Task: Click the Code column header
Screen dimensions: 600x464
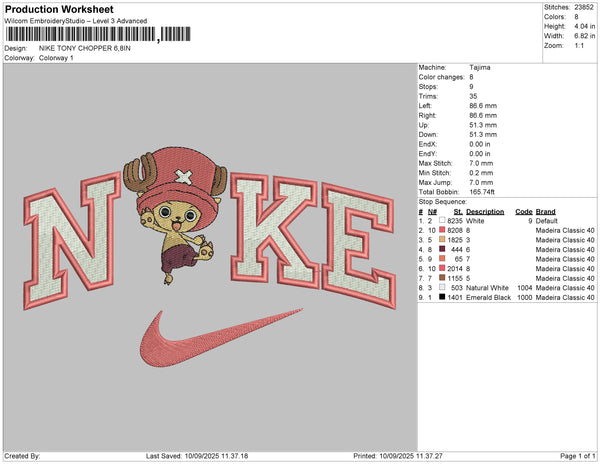Action: (524, 212)
